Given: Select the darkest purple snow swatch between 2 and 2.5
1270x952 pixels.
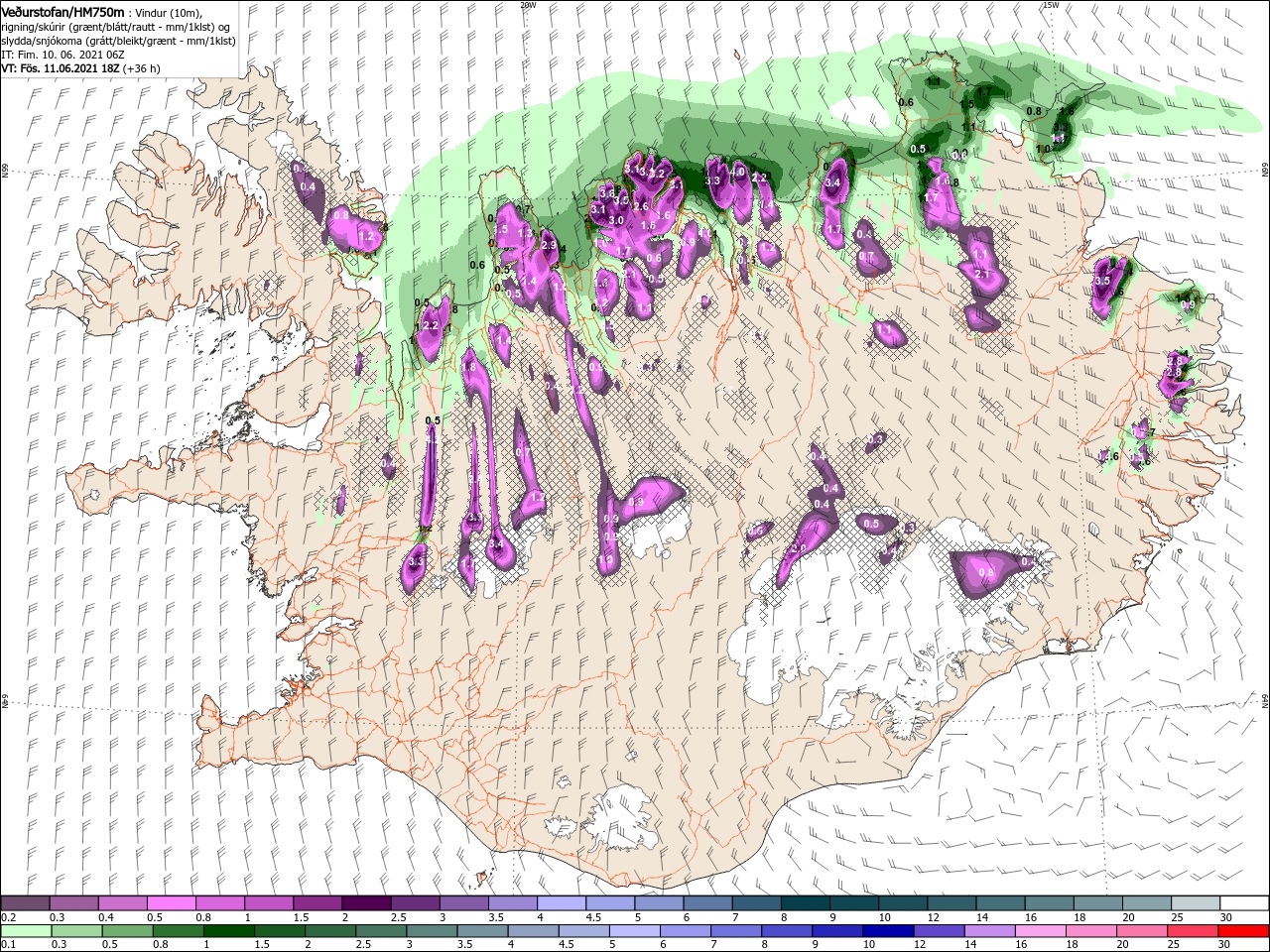Looking at the screenshot, I should tap(365, 904).
